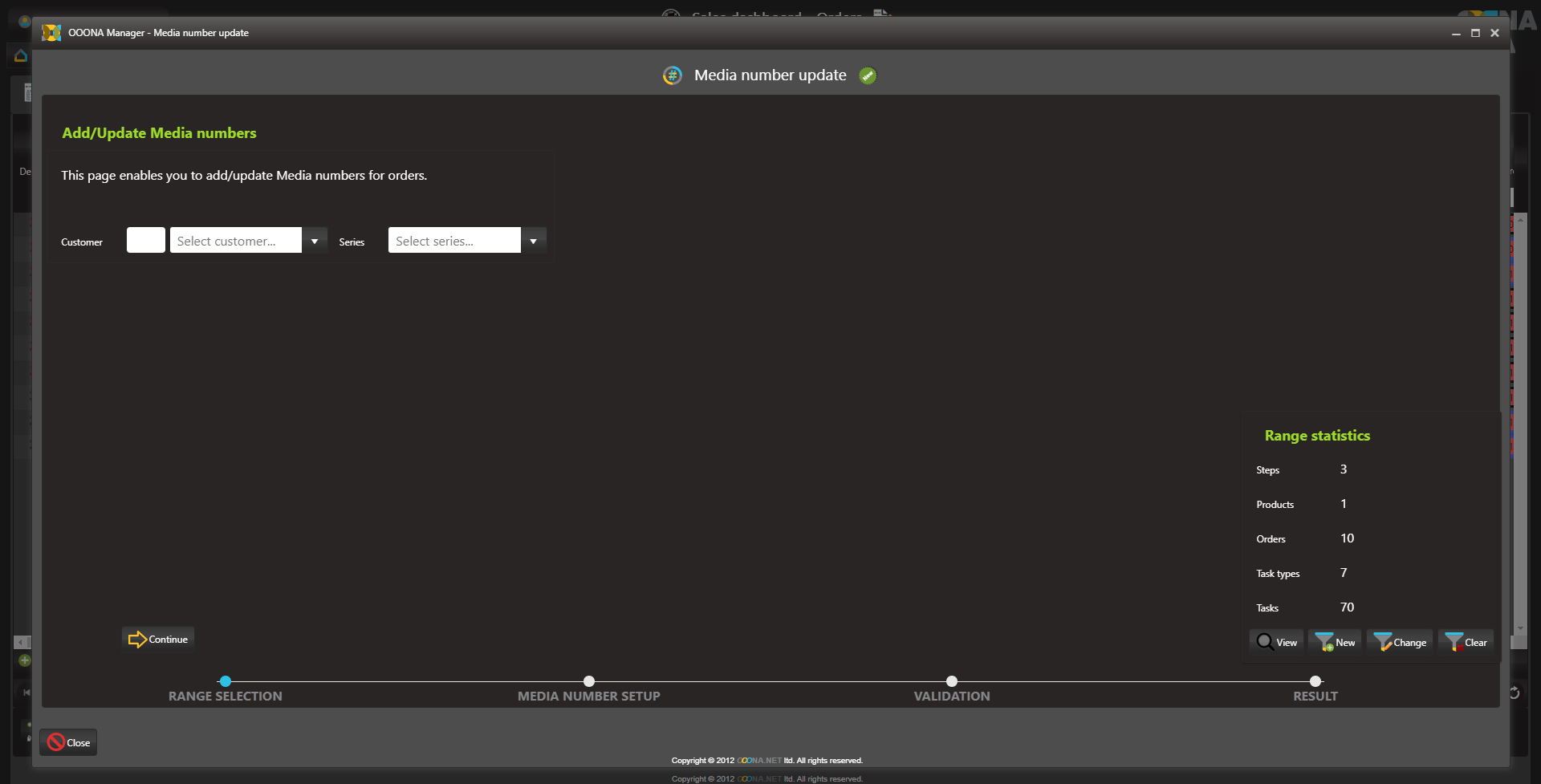Clear the range filter

coord(1466,642)
